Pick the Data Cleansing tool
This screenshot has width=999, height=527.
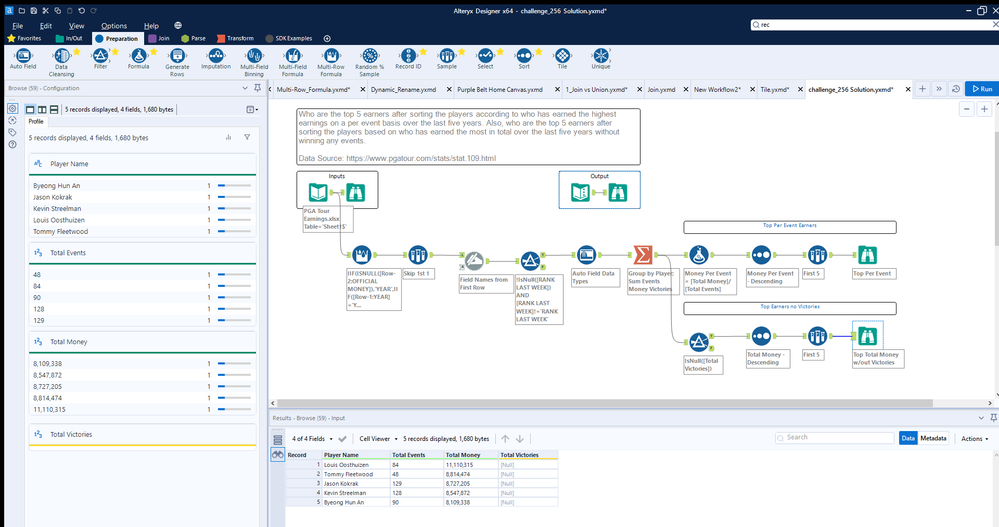tap(61, 62)
